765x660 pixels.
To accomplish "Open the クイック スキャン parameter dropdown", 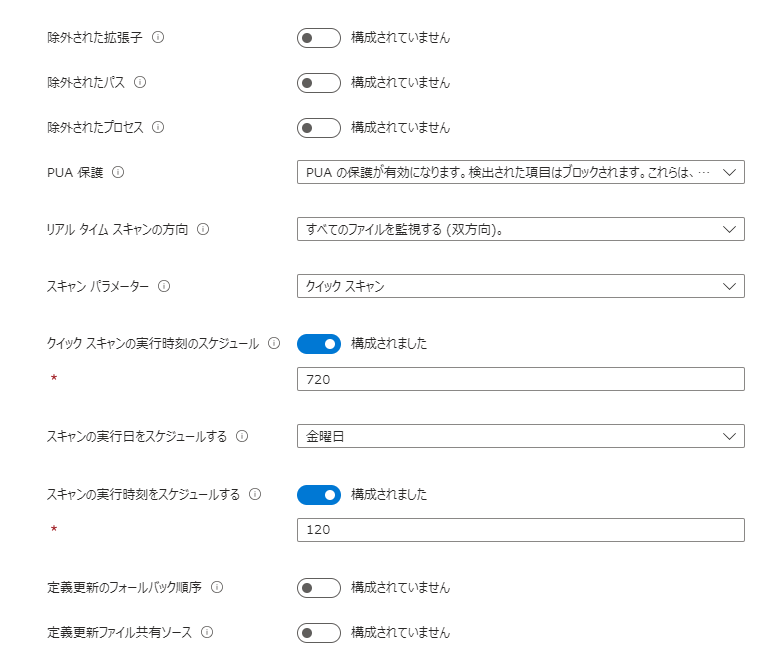I will pos(520,287).
